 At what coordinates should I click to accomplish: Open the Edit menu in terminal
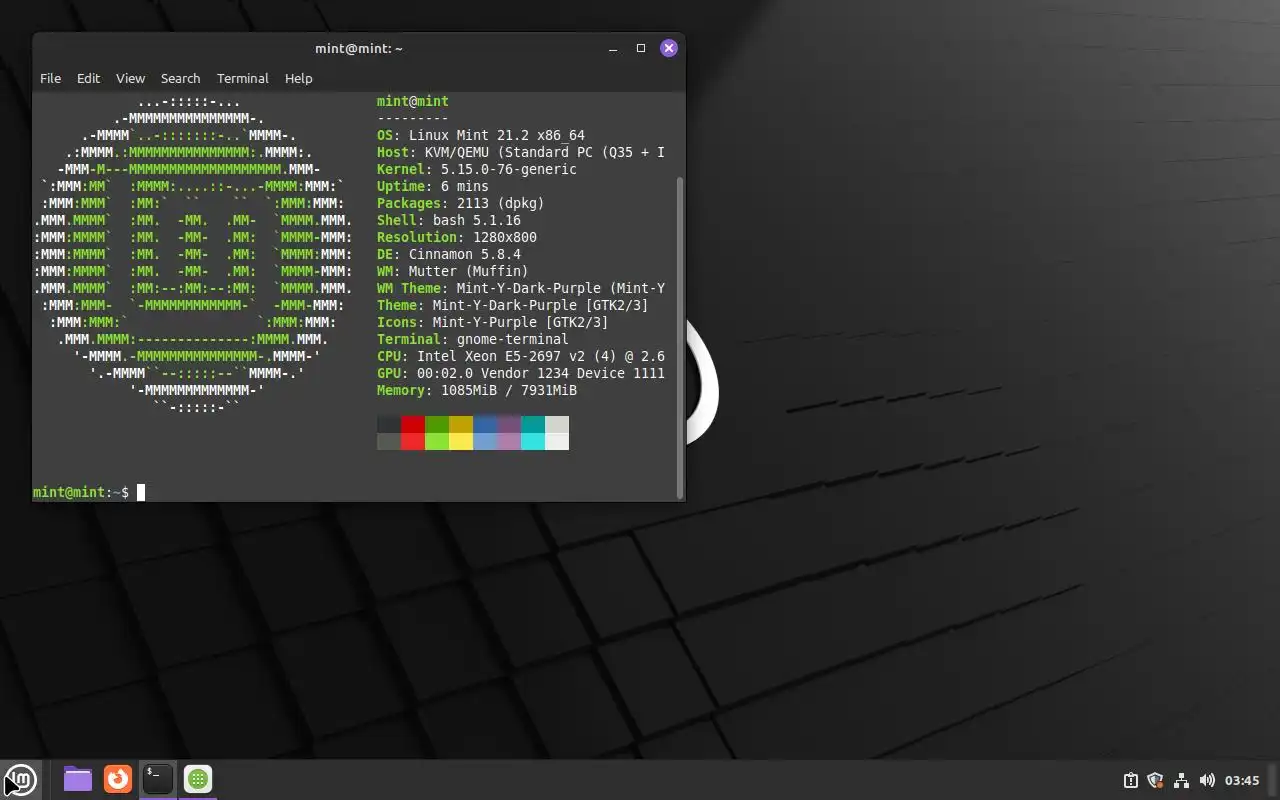(88, 78)
